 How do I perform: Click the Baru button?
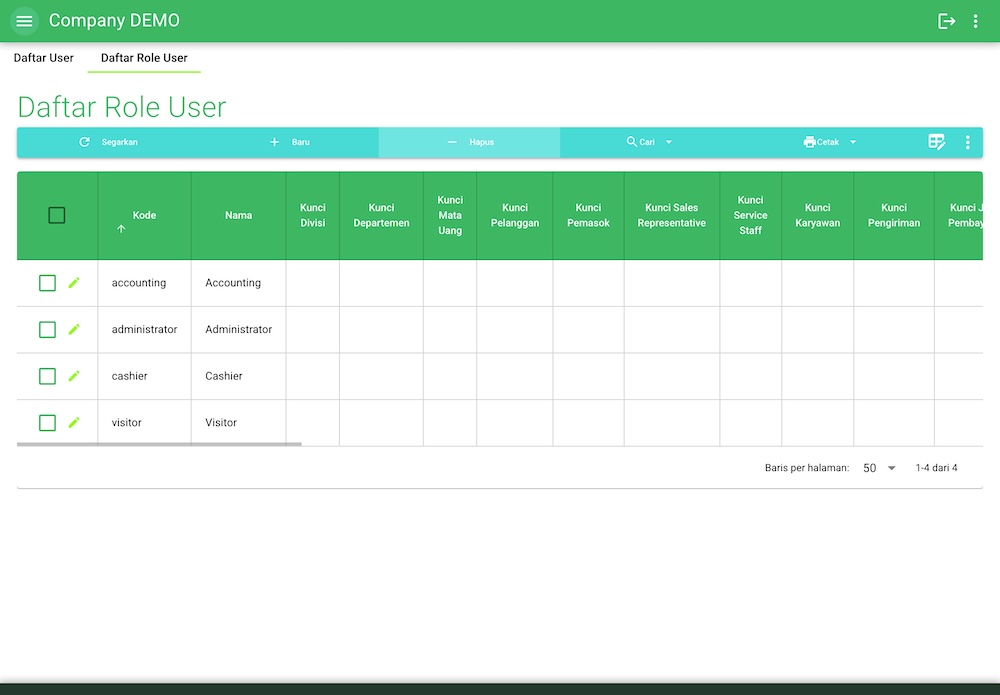pos(290,142)
